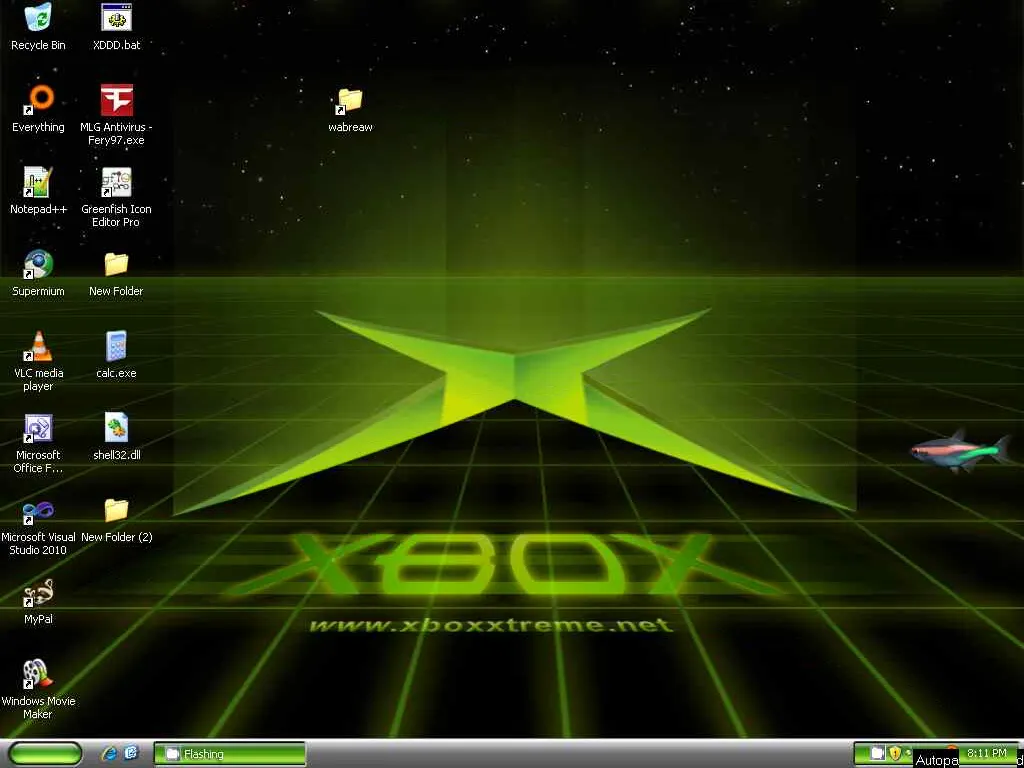Click the fish desktop pet
The height and width of the screenshot is (768, 1024).
click(961, 450)
